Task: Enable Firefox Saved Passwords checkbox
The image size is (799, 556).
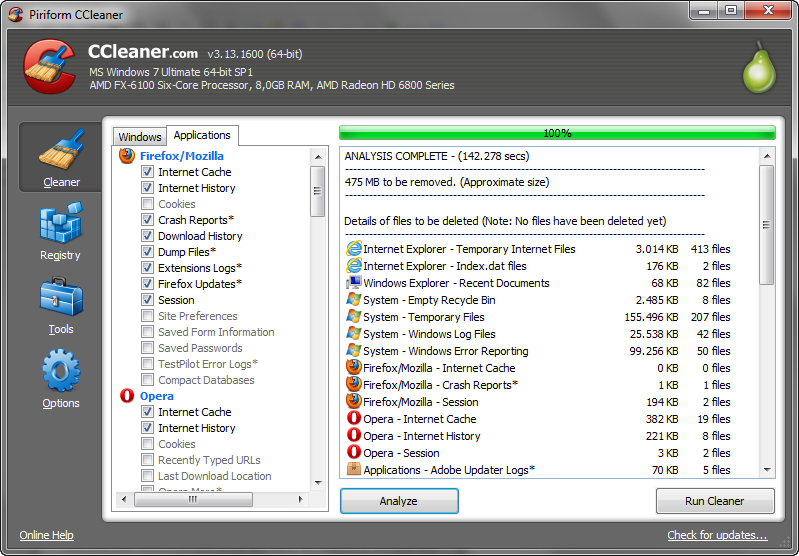Action: coord(147,348)
